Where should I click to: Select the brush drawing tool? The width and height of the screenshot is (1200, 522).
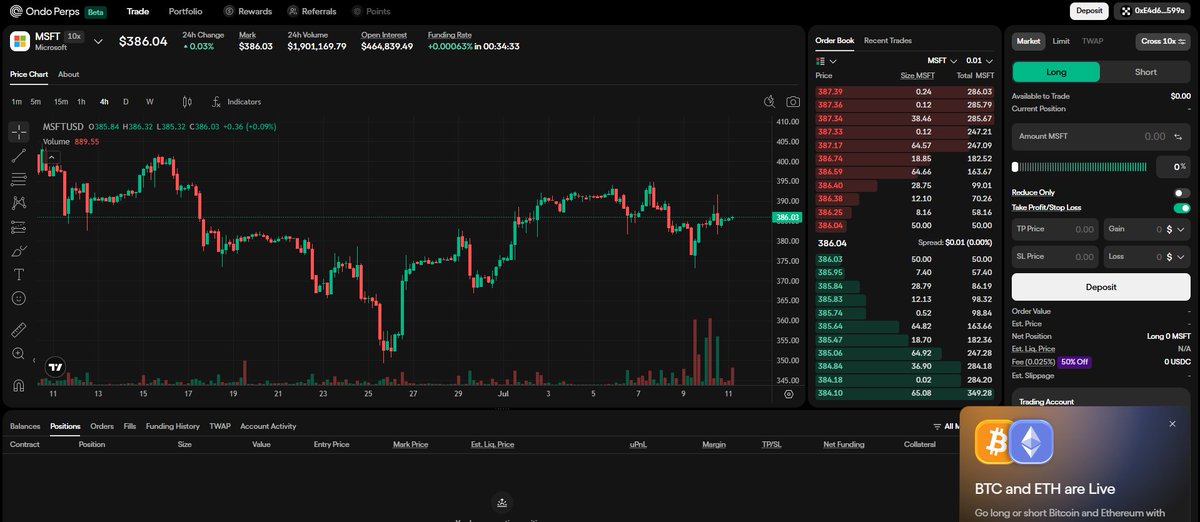click(19, 251)
